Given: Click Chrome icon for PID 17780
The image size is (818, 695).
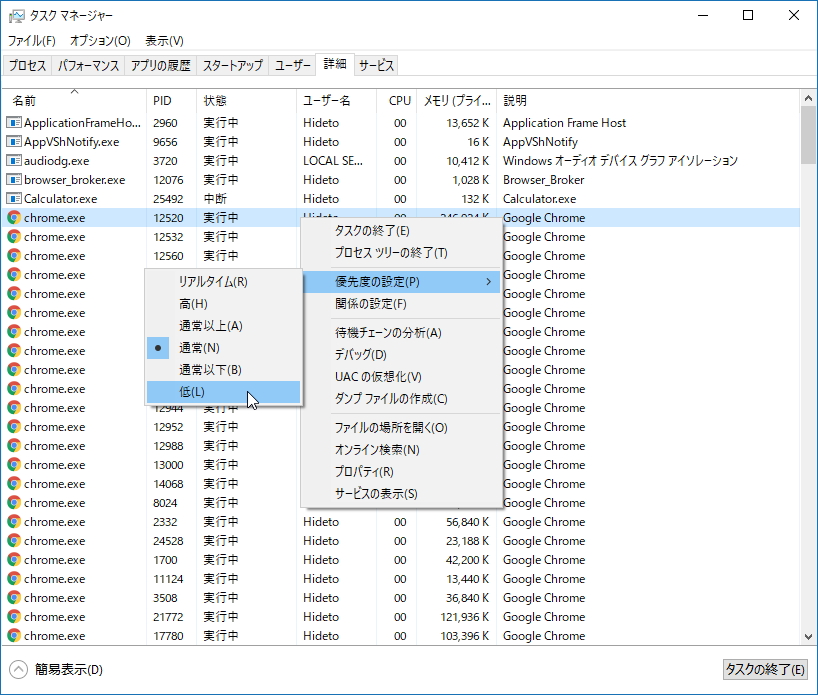Looking at the screenshot, I should [x=14, y=636].
